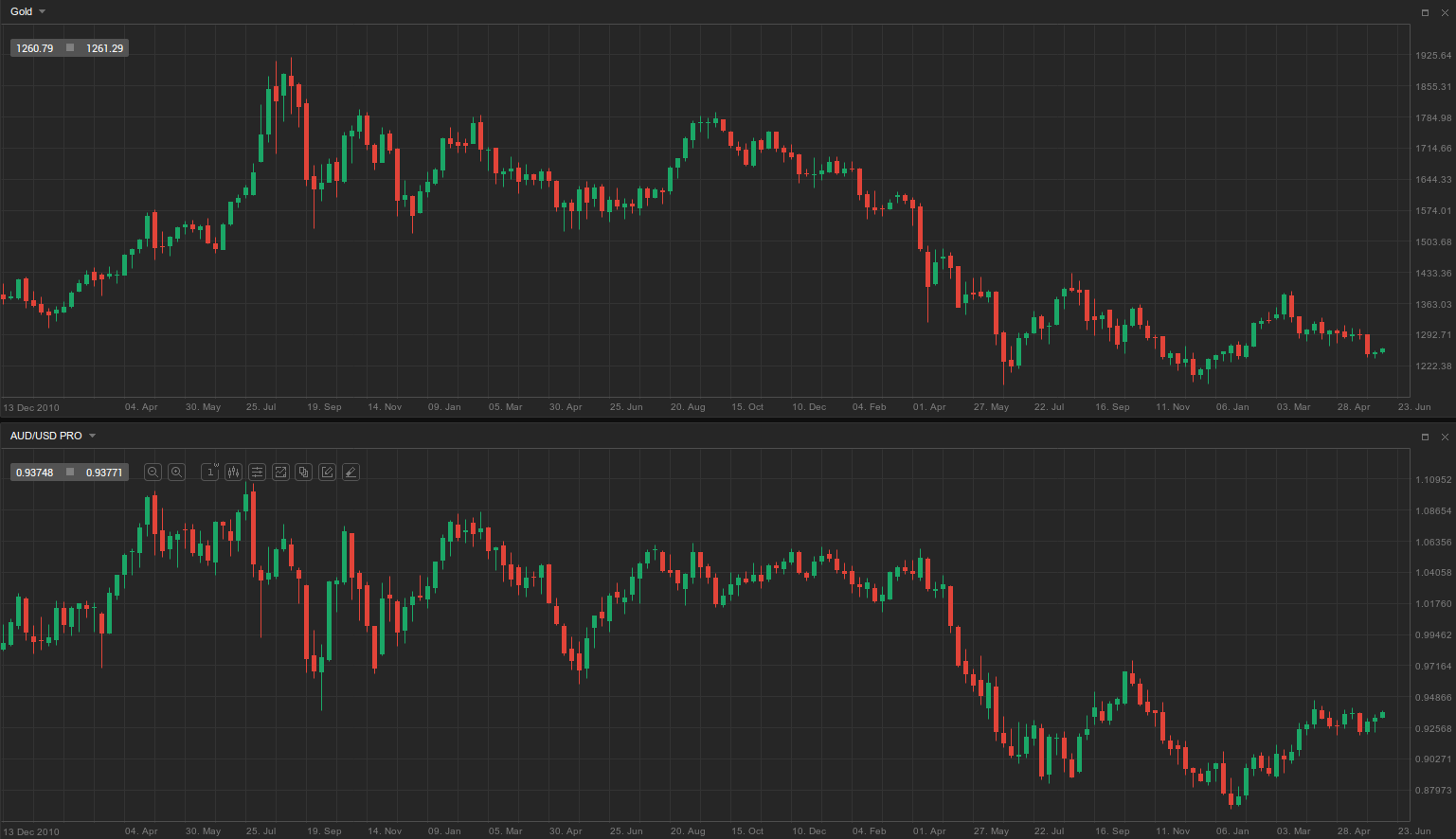This screenshot has height=839, width=1456.
Task: Click the AUD/USD sell price 0.93748
Action: click(x=35, y=473)
